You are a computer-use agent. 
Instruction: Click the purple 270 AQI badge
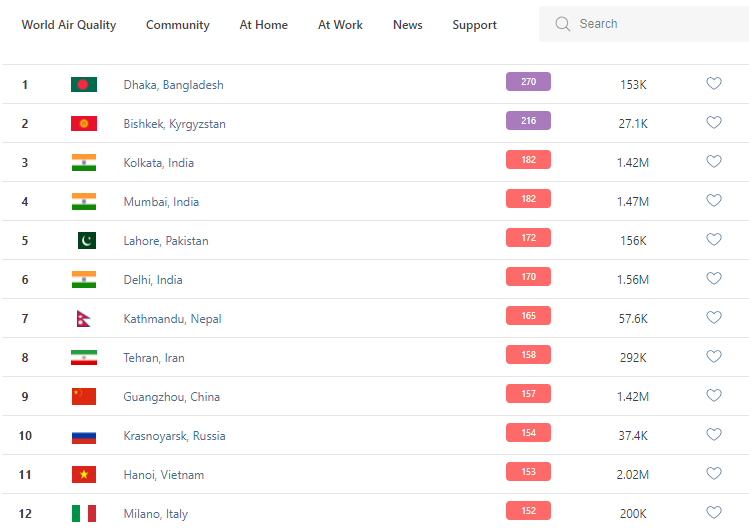click(528, 82)
